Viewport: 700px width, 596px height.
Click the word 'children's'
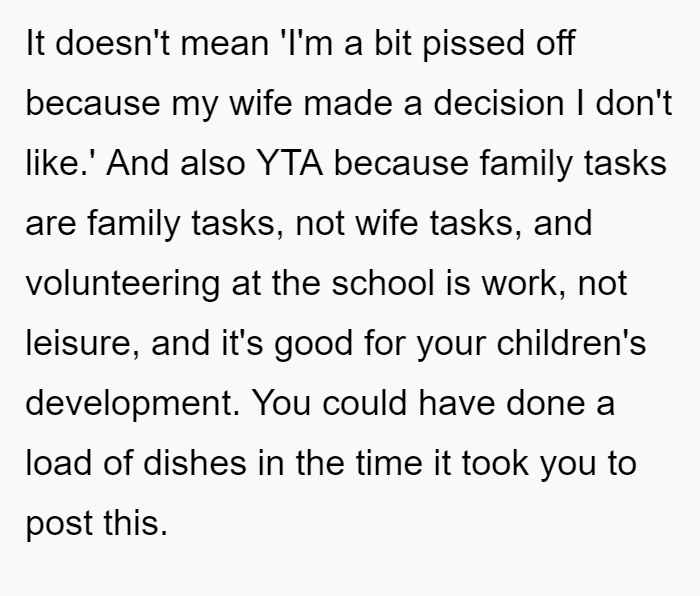[571, 343]
